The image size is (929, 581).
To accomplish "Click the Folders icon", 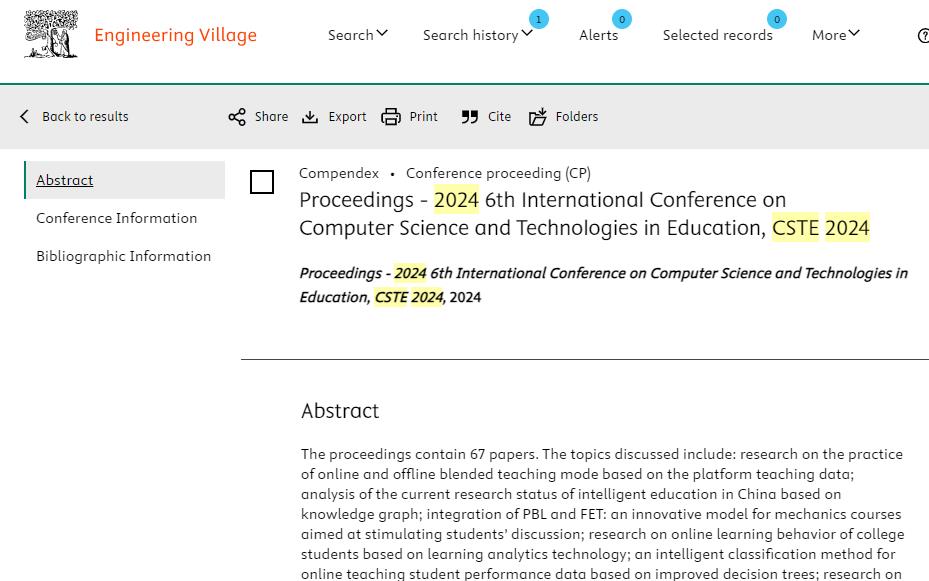I will (537, 117).
